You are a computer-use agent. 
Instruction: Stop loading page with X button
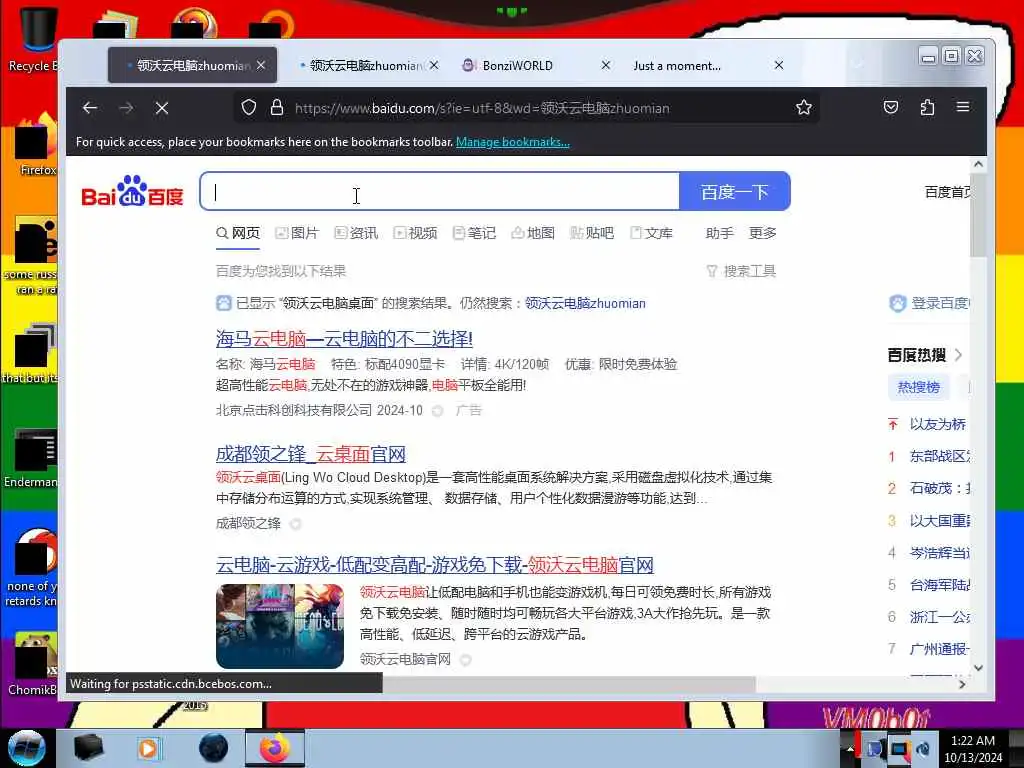162,108
